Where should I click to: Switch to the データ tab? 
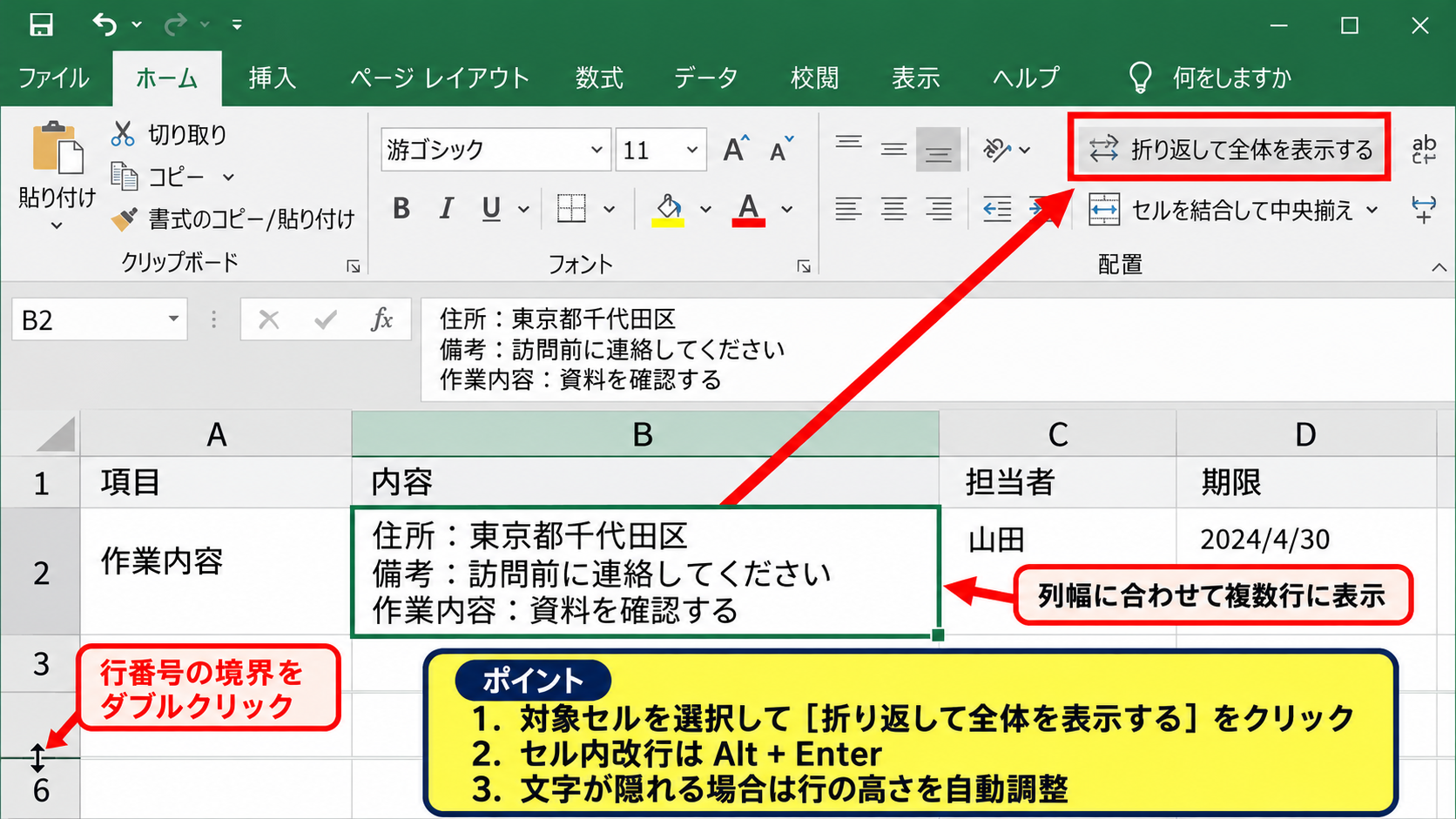[705, 78]
